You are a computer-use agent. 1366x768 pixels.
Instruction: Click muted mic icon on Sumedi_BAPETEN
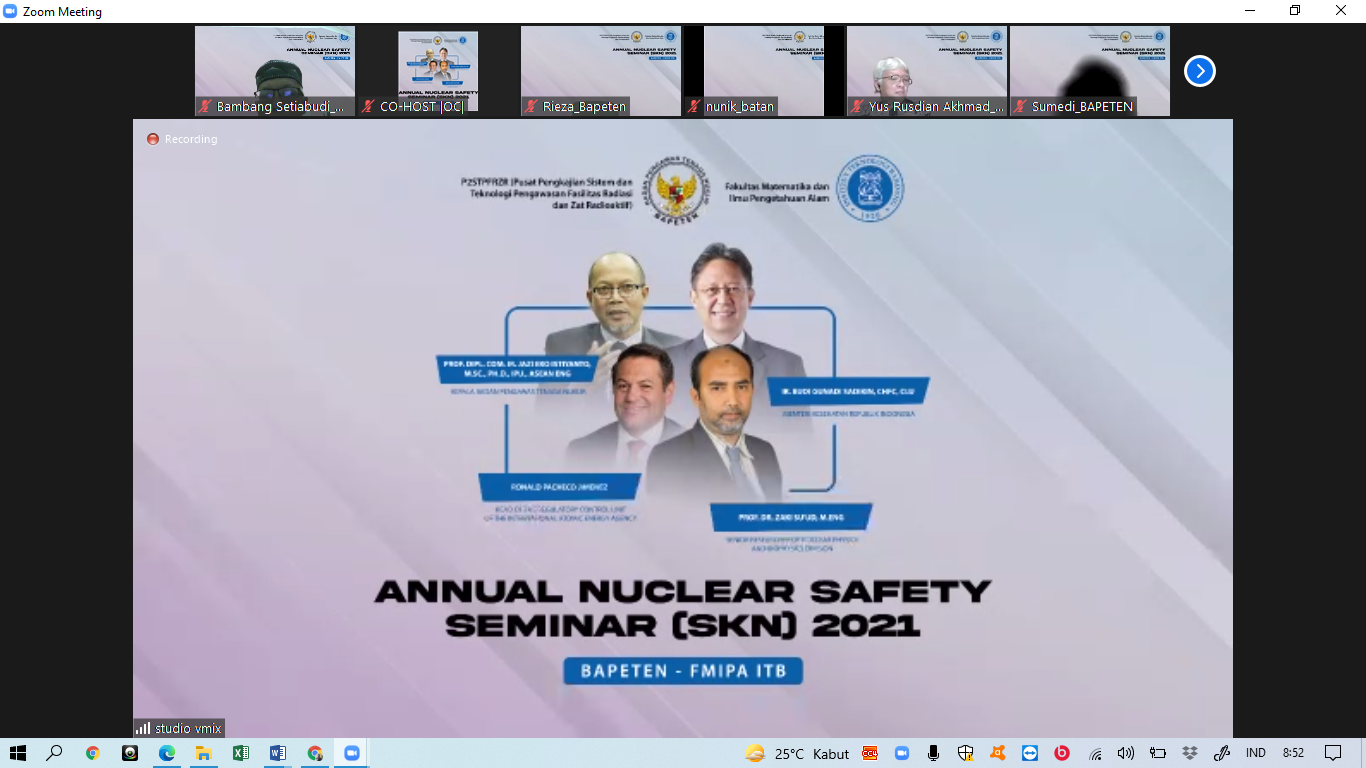pyautogui.click(x=1021, y=106)
